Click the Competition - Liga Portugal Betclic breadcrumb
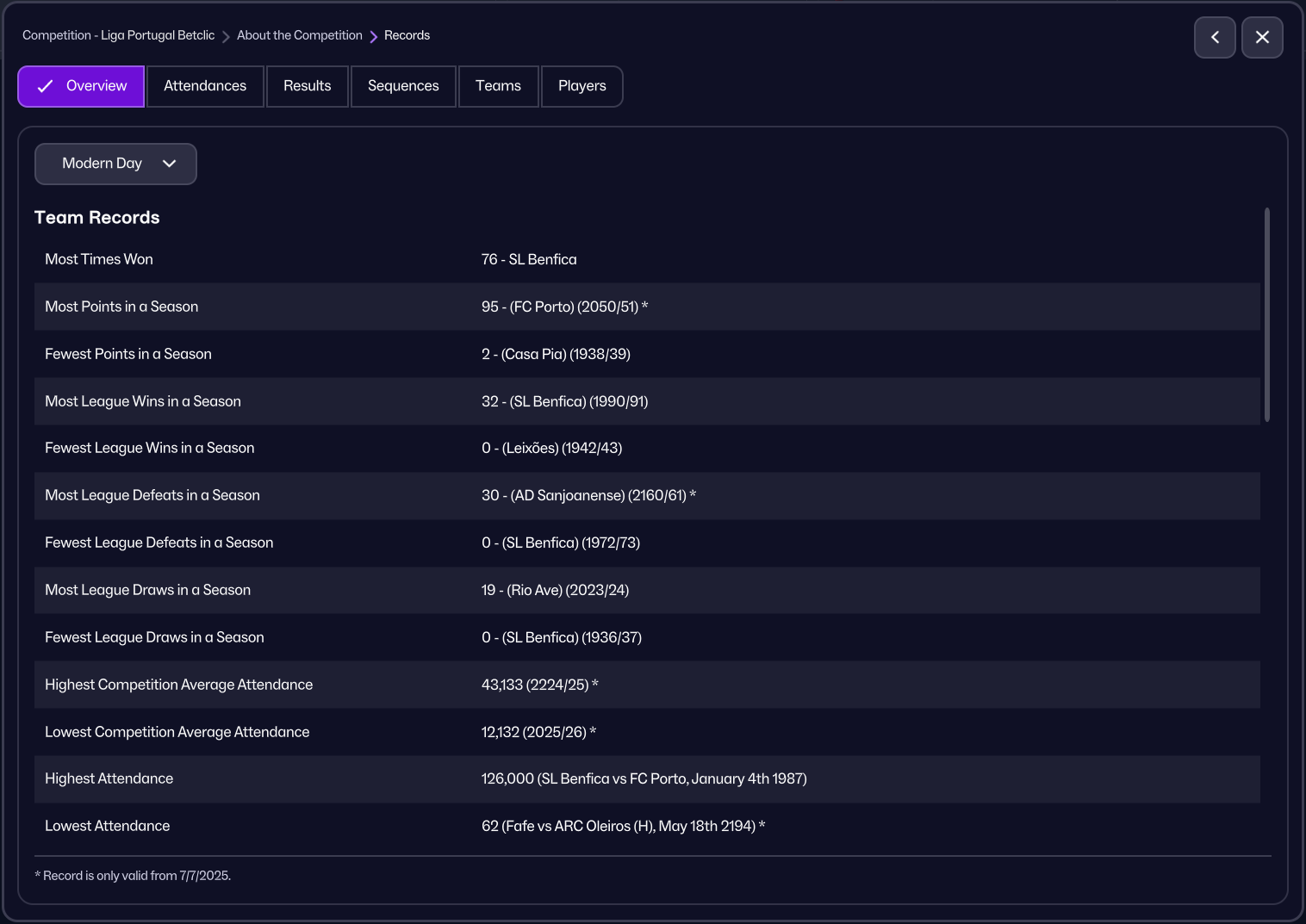This screenshot has height=924, width=1306. pos(119,35)
